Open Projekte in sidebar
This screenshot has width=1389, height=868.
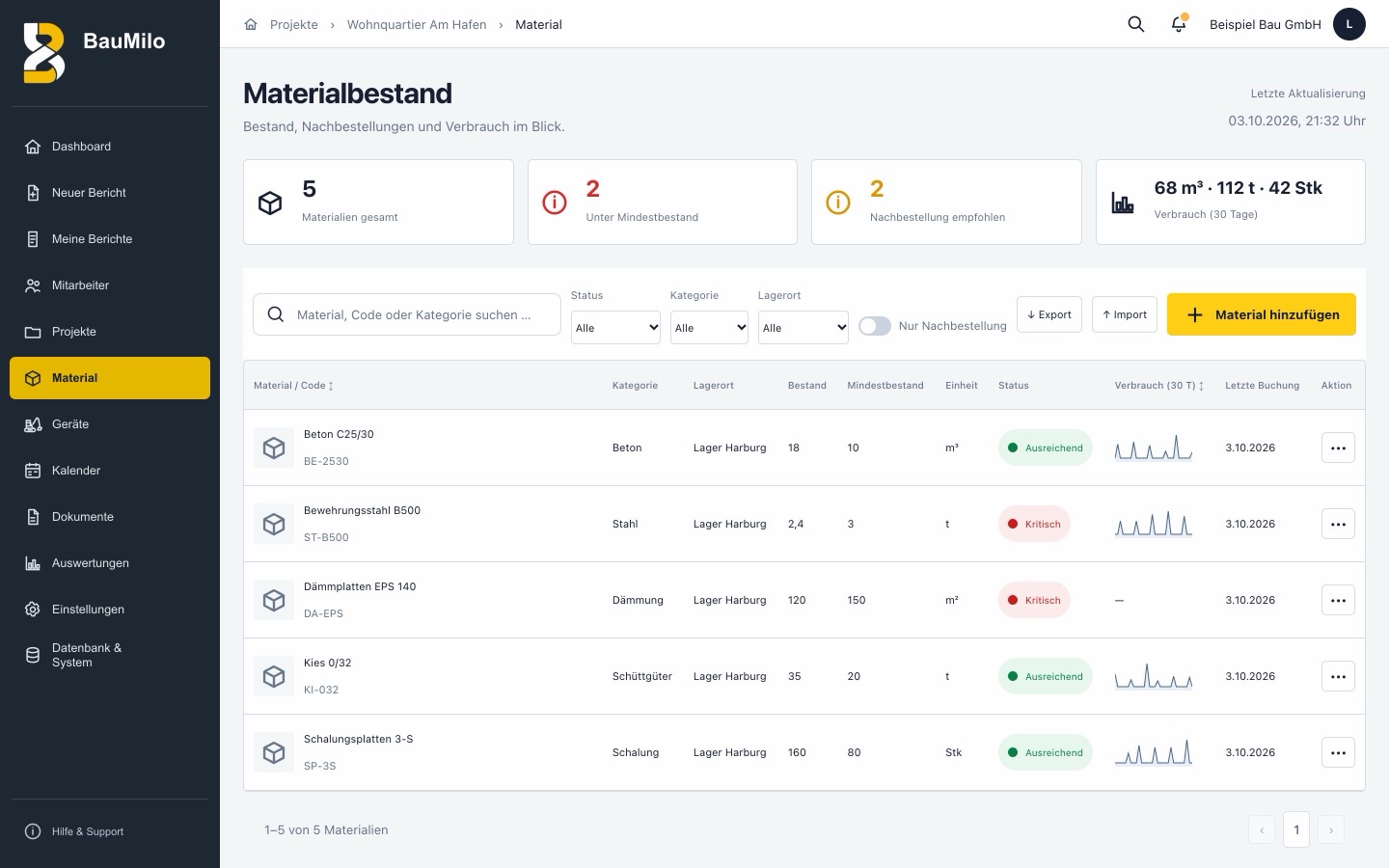pos(110,332)
